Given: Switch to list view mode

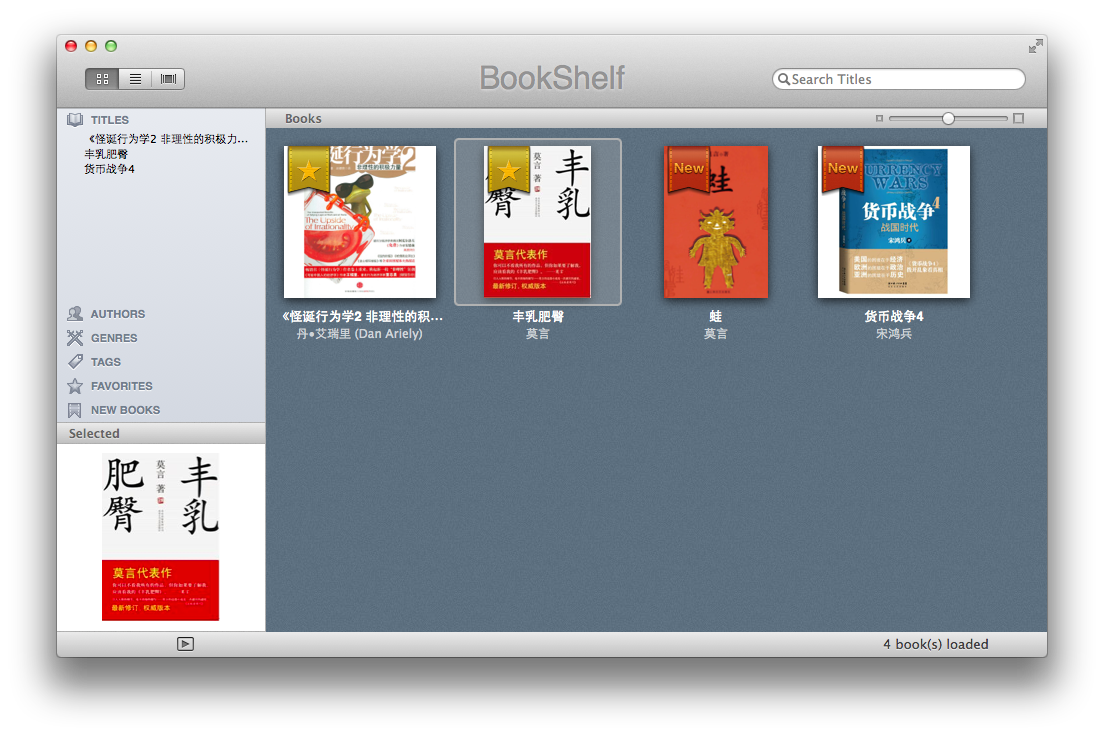Looking at the screenshot, I should pyautogui.click(x=135, y=79).
